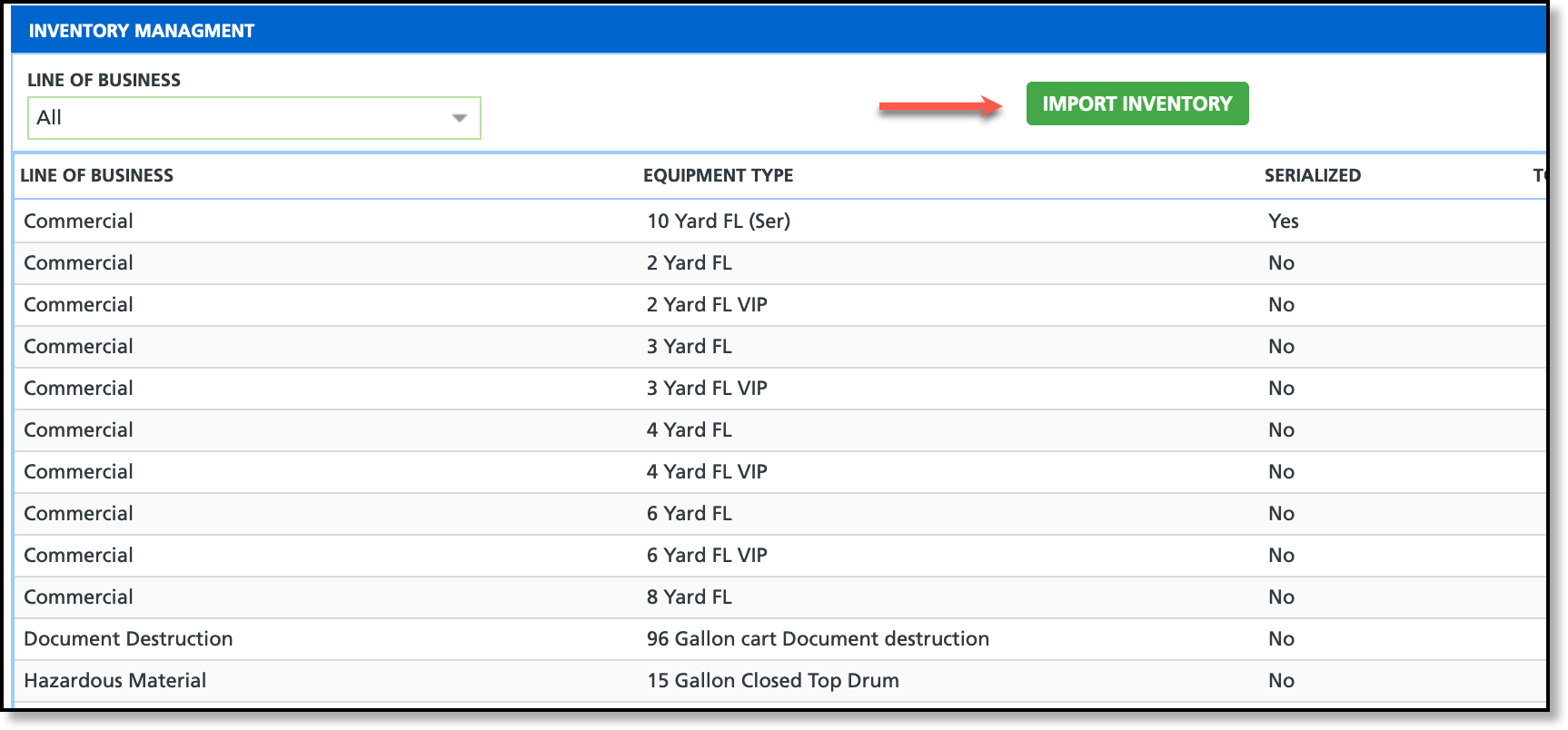Image resolution: width=1568 pixels, height=730 pixels.
Task: Select the 10 Yard FL (Ser) row
Action: (x=780, y=221)
